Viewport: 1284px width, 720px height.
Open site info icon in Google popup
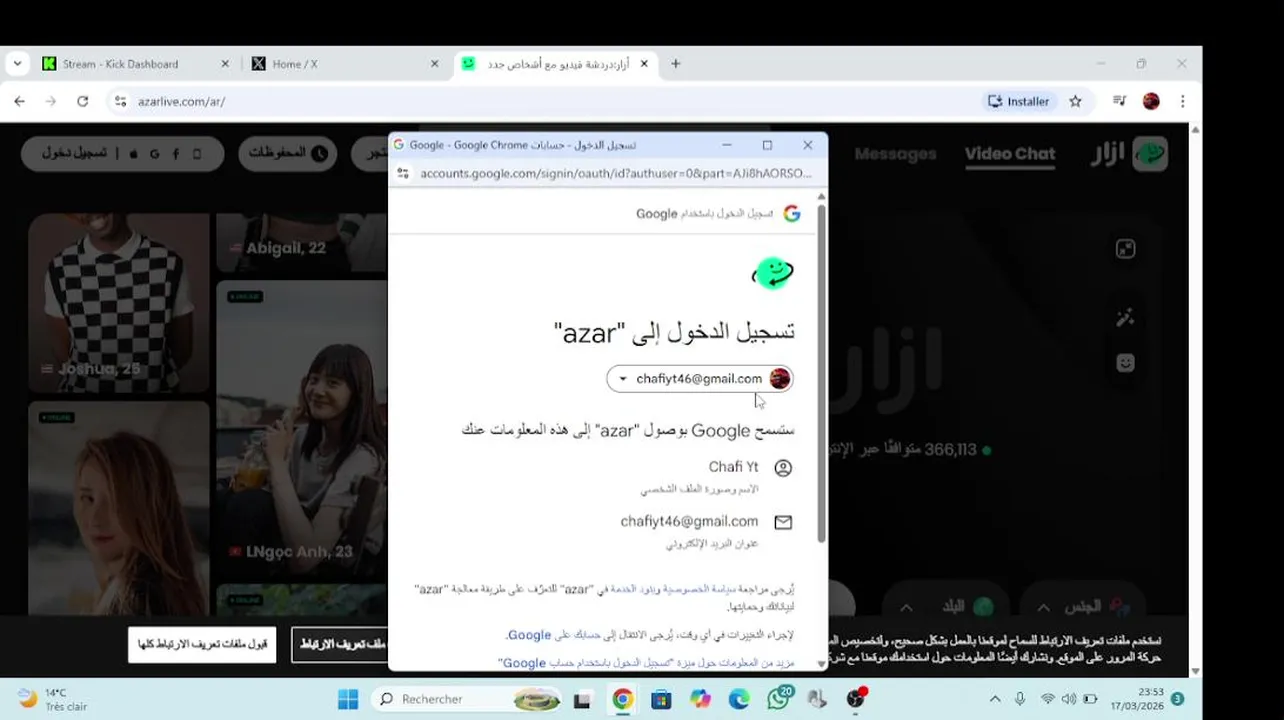click(402, 173)
